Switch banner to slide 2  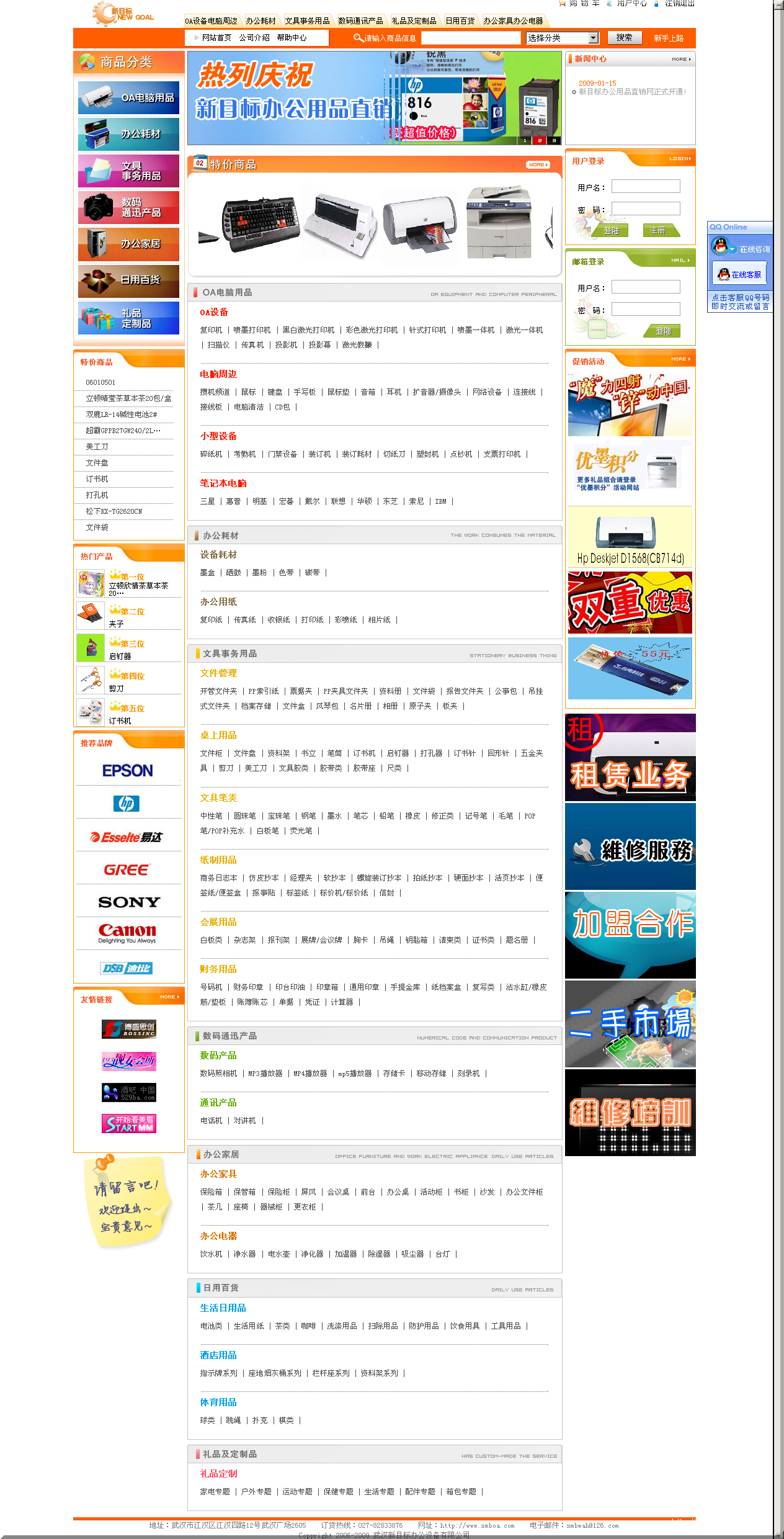tap(539, 141)
